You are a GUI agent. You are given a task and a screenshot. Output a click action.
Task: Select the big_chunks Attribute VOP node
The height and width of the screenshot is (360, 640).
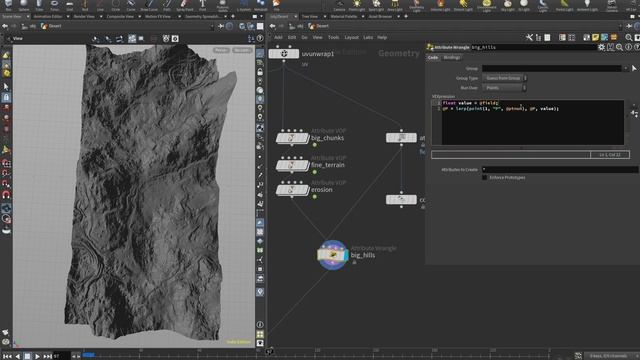[x=292, y=138]
